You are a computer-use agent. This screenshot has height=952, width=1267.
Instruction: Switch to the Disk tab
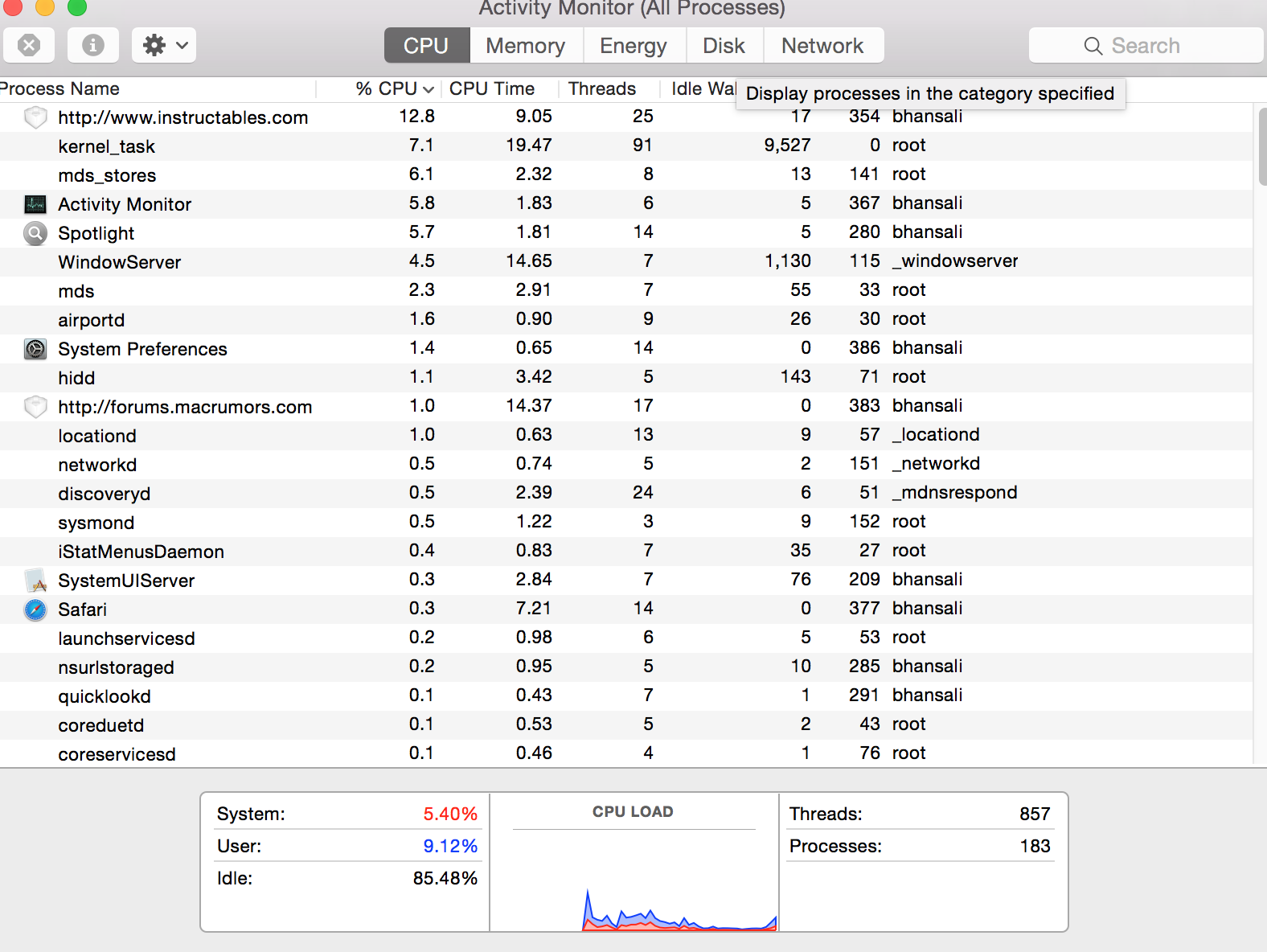pos(724,46)
